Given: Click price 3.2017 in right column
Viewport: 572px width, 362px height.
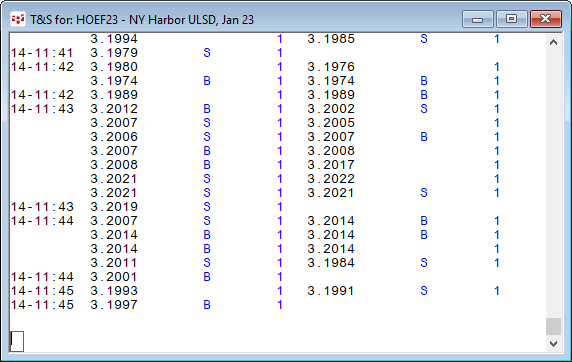Looking at the screenshot, I should coord(331,165).
